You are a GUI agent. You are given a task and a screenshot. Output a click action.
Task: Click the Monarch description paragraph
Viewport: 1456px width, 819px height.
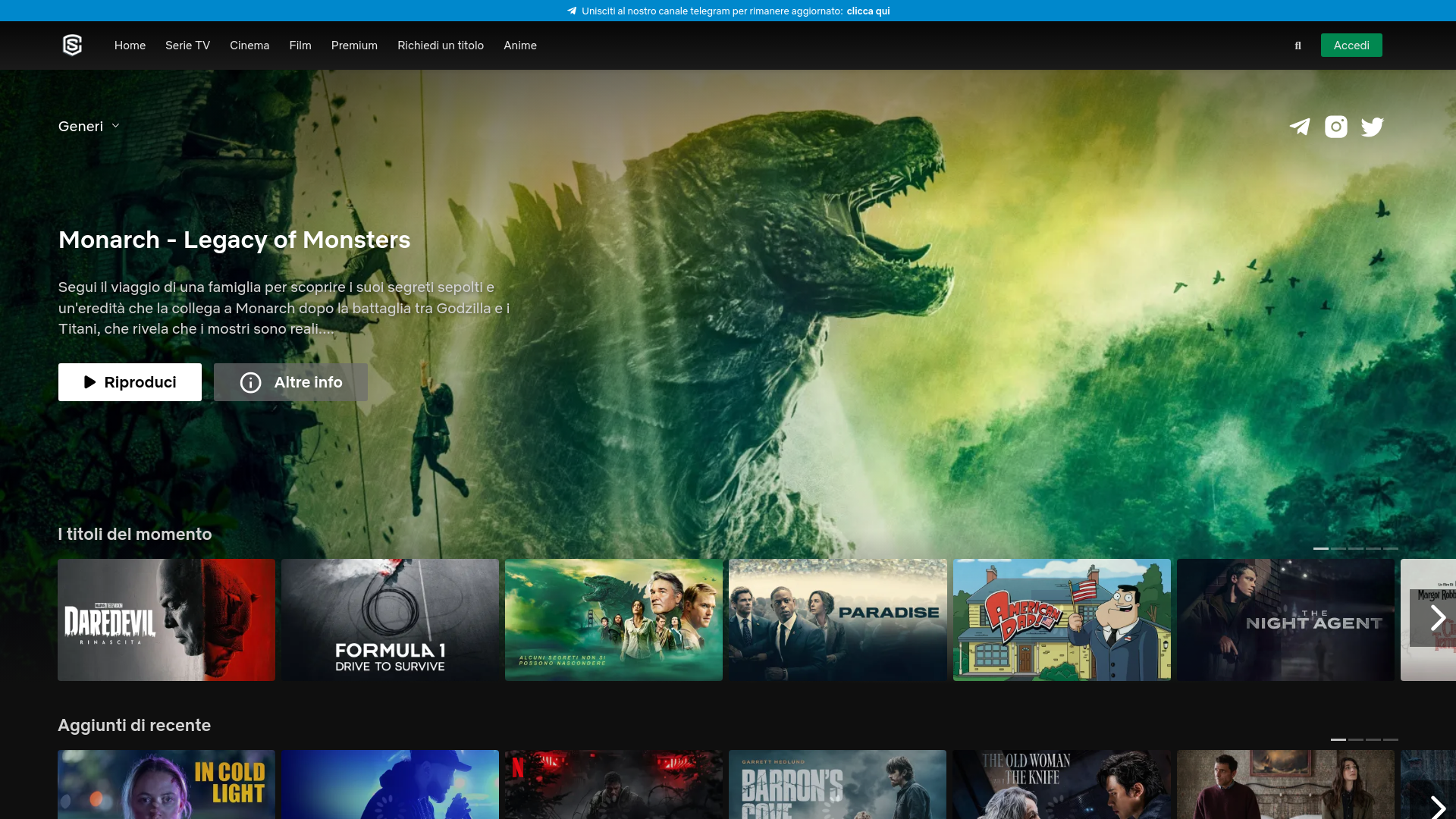click(284, 308)
